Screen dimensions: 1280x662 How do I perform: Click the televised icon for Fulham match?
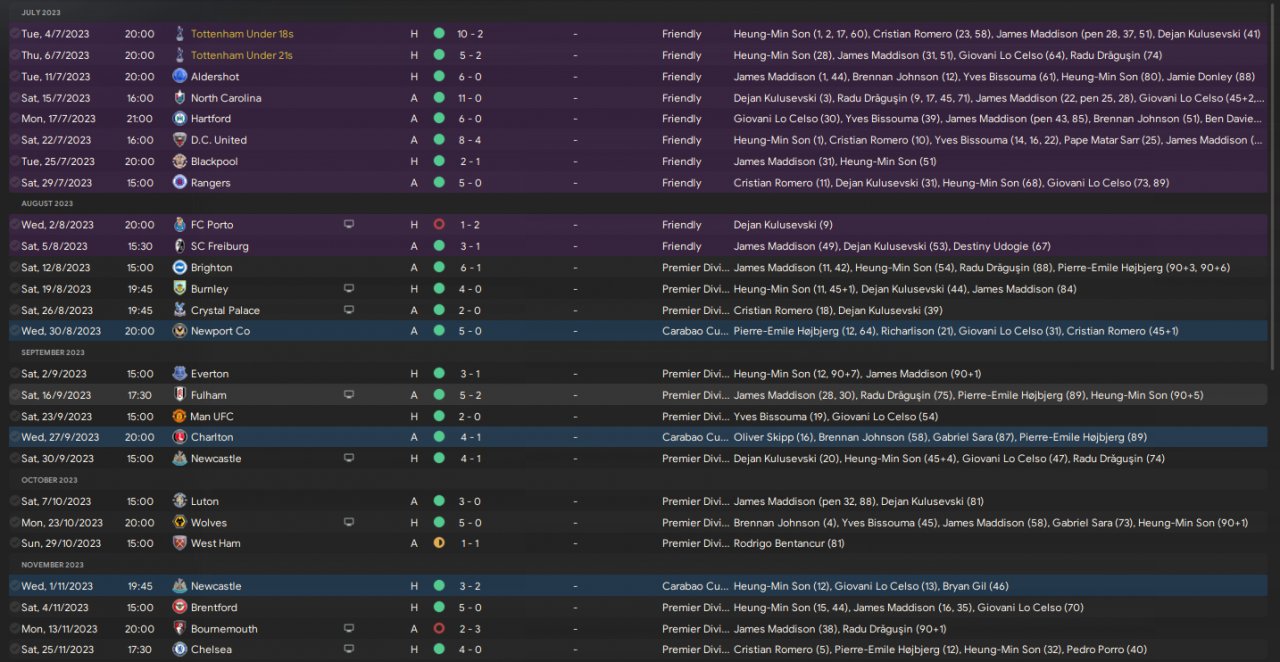(349, 395)
